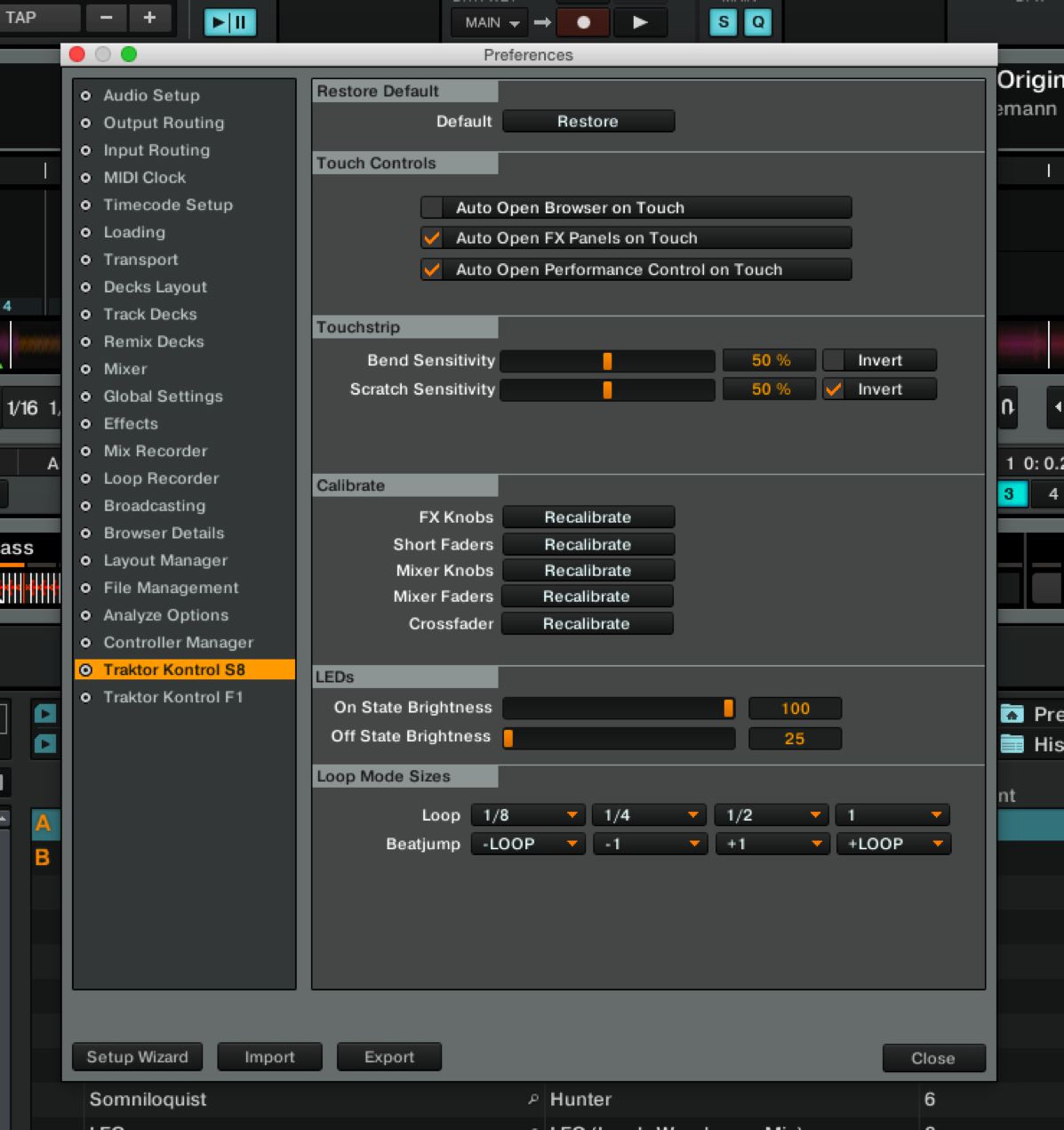Image resolution: width=1064 pixels, height=1130 pixels.
Task: Click the minus tempo button beside TAP
Action: coord(107,18)
